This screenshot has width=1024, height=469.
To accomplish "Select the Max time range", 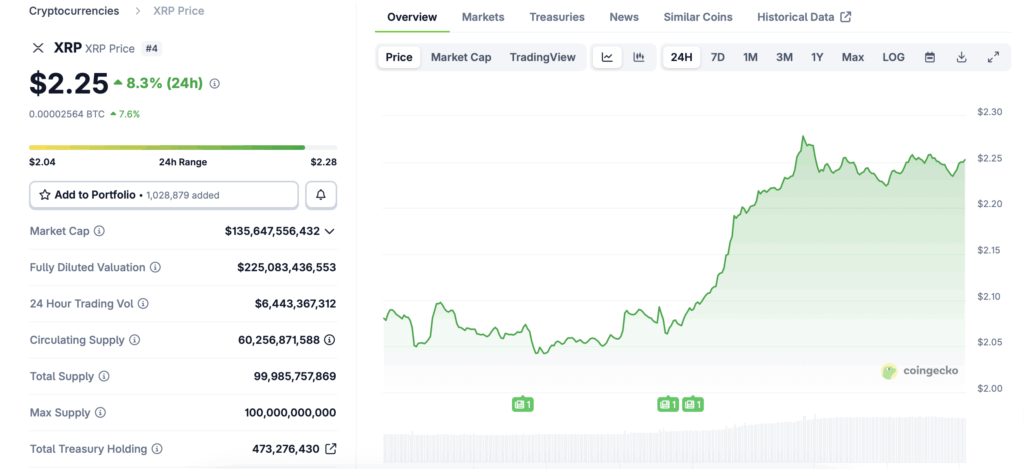I will click(x=853, y=57).
